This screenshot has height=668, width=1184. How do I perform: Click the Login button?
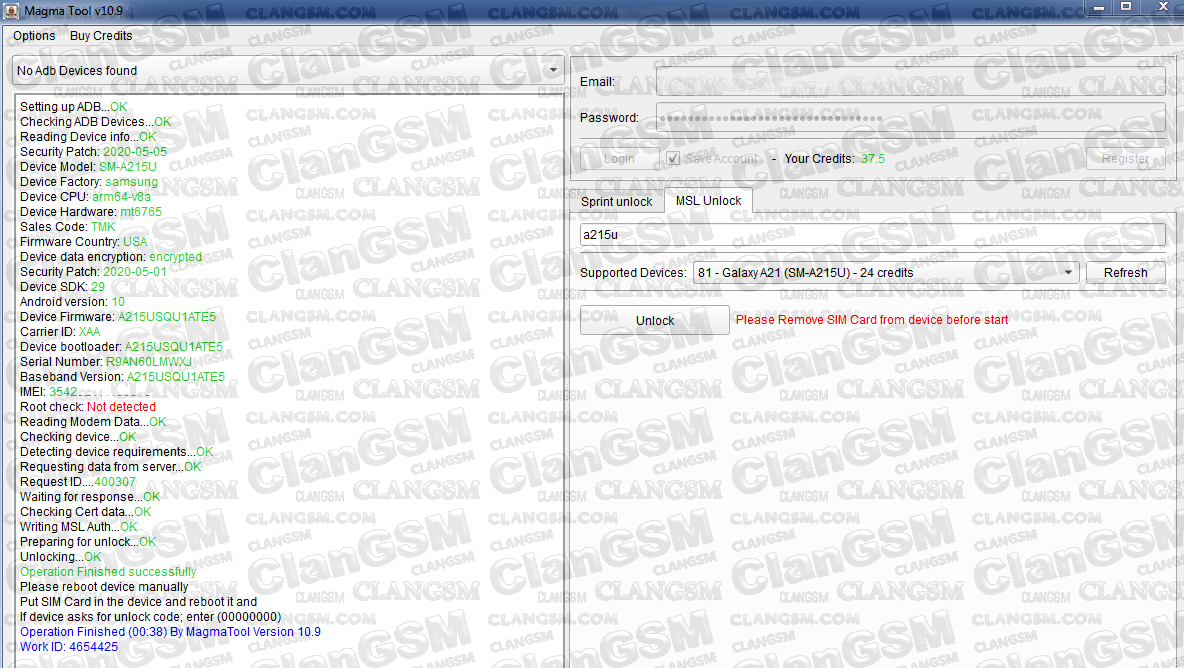click(x=619, y=159)
